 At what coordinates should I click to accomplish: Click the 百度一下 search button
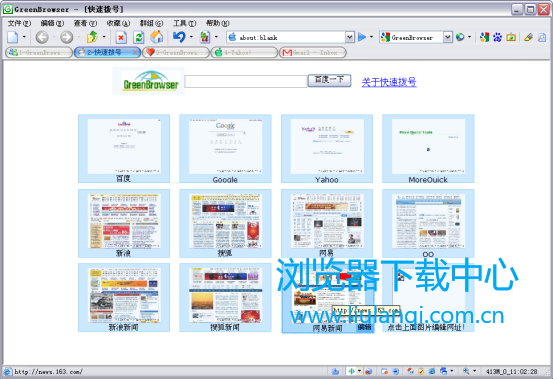point(329,80)
